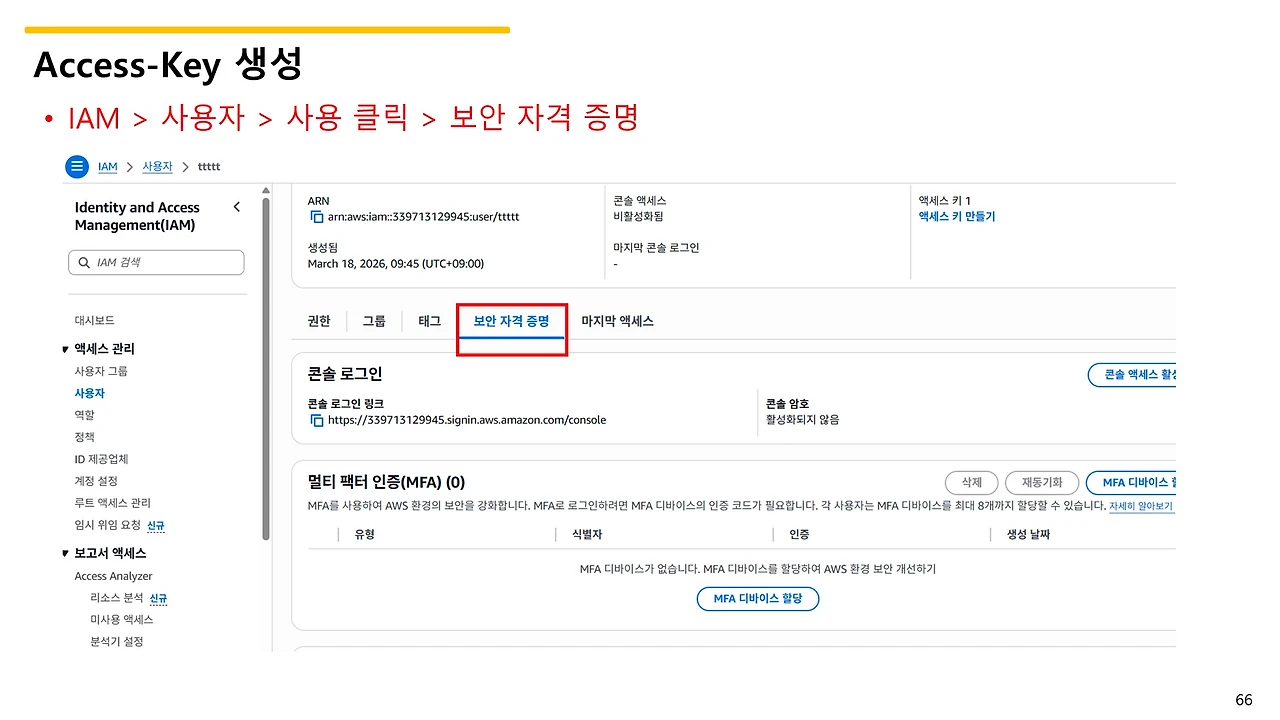This screenshot has width=1280, height=720.
Task: Open the navigation hamburger menu icon
Action: pyautogui.click(x=77, y=166)
